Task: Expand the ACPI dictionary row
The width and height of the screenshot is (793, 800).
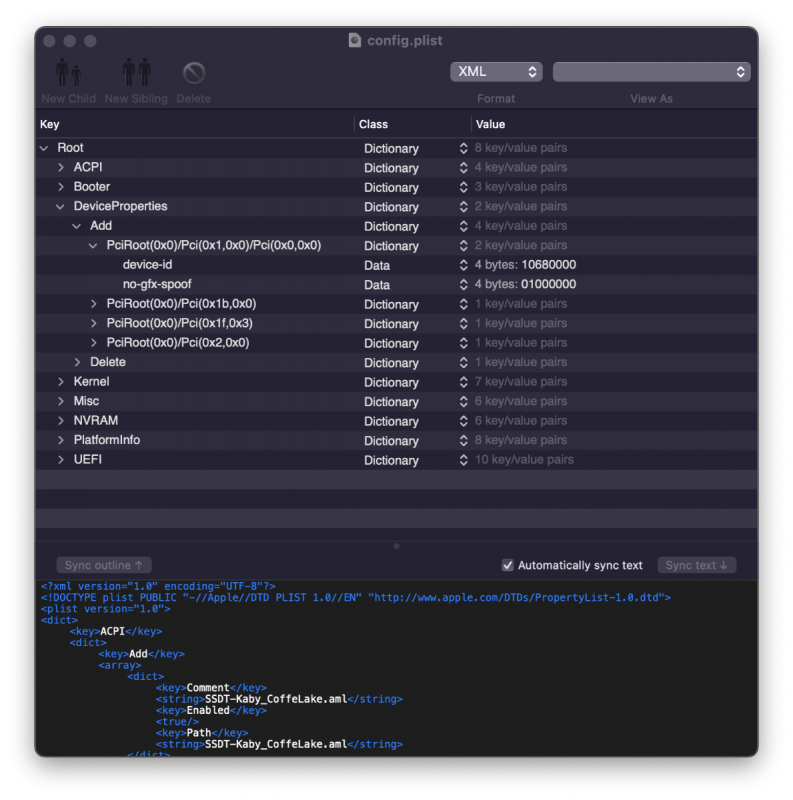Action: (60, 168)
